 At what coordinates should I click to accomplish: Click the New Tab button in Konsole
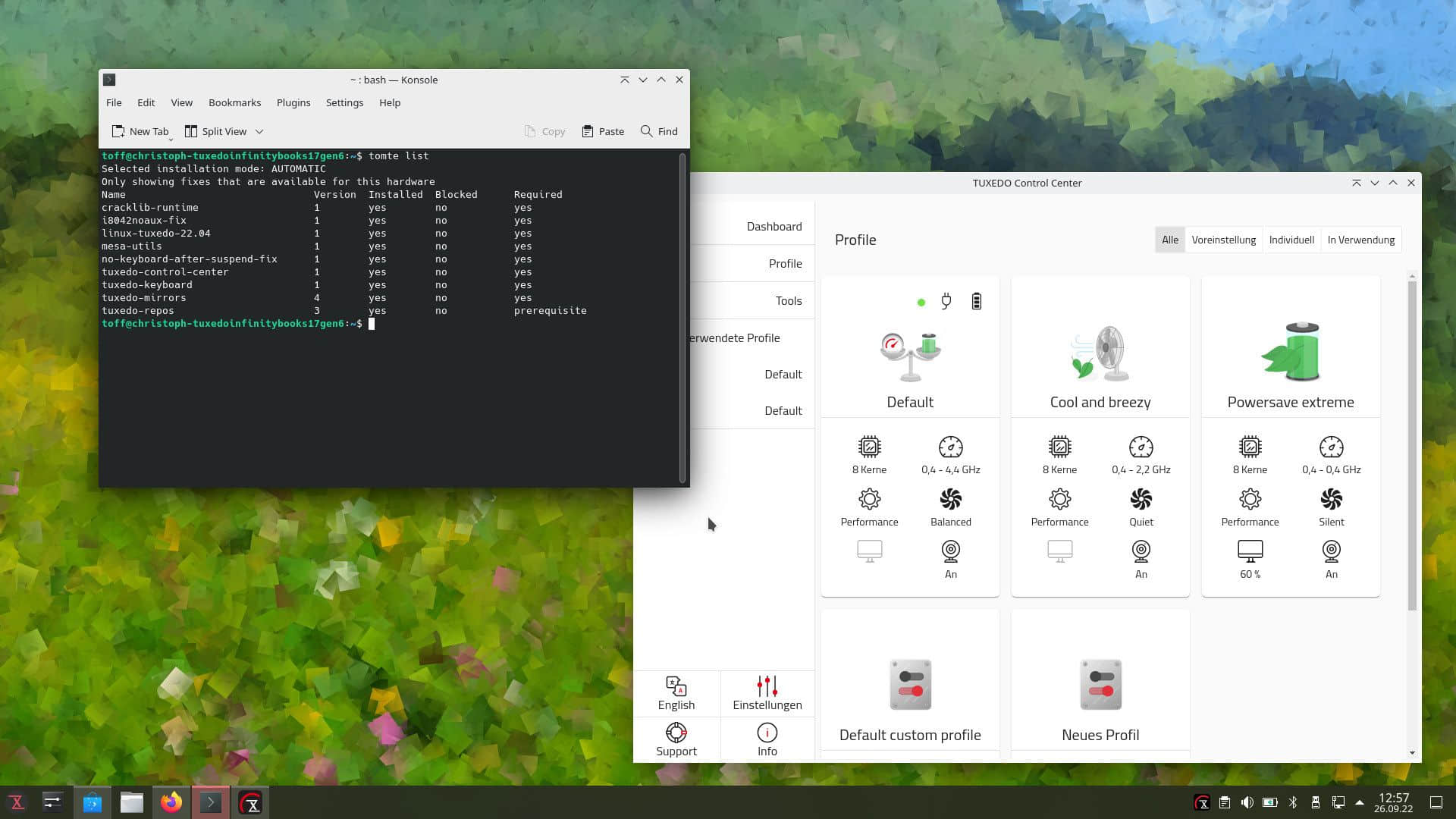point(140,131)
